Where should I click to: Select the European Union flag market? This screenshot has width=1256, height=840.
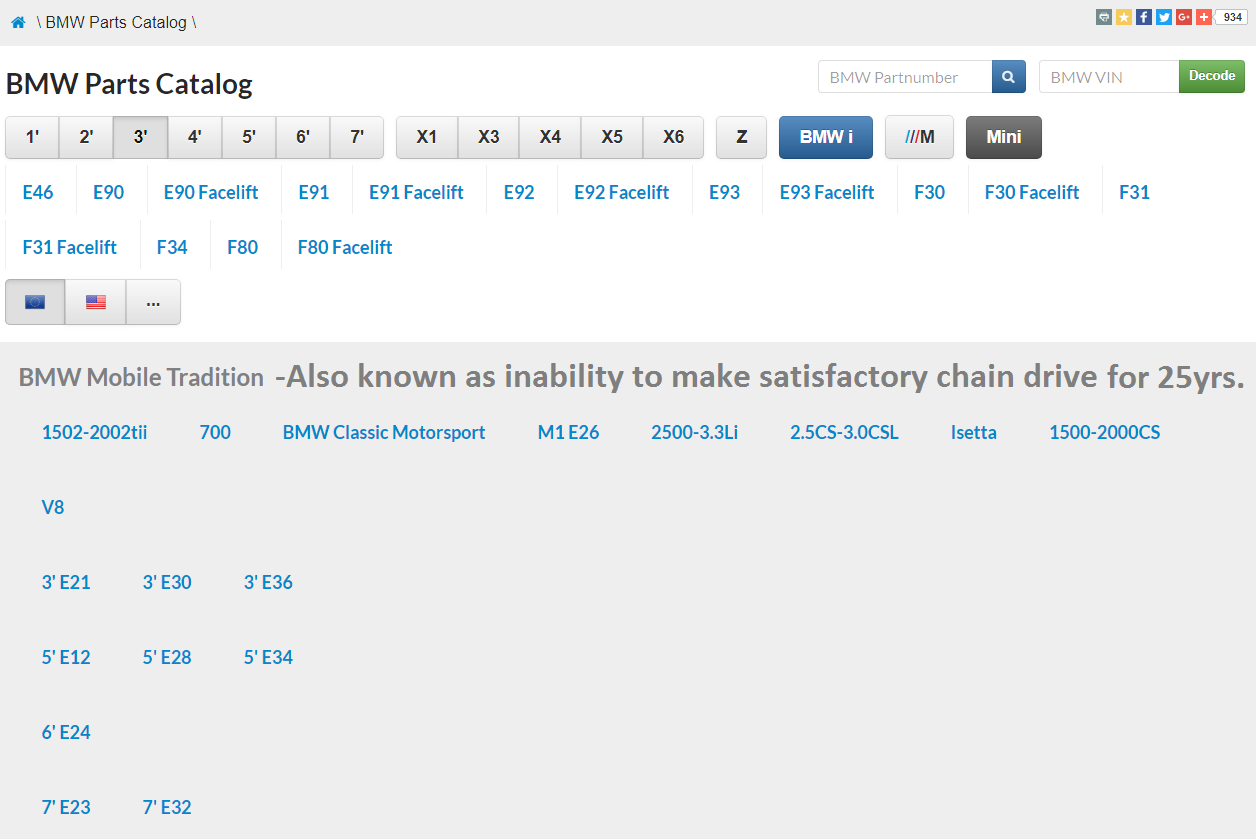35,302
